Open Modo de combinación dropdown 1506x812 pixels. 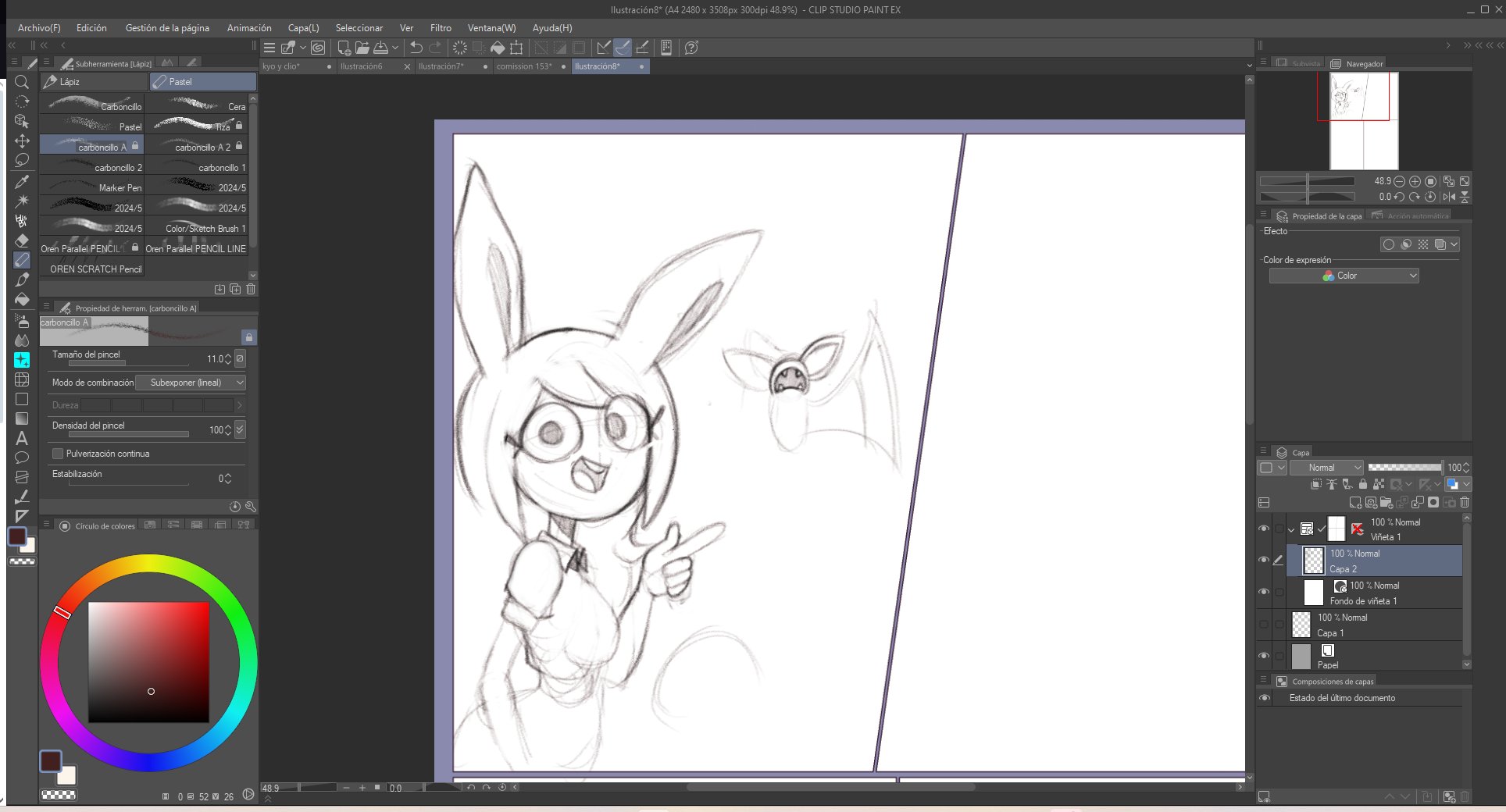point(191,383)
